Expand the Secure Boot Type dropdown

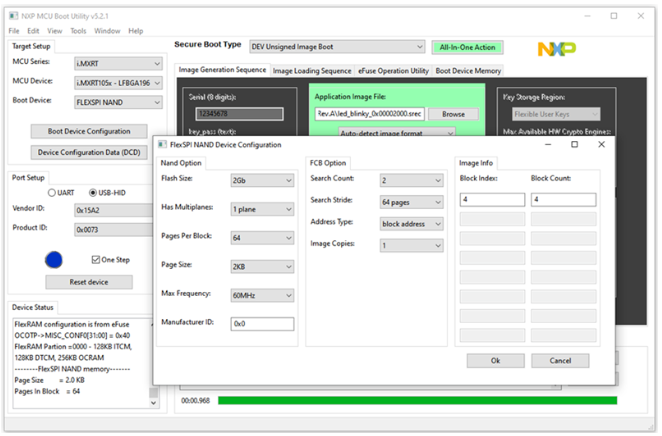click(x=337, y=47)
